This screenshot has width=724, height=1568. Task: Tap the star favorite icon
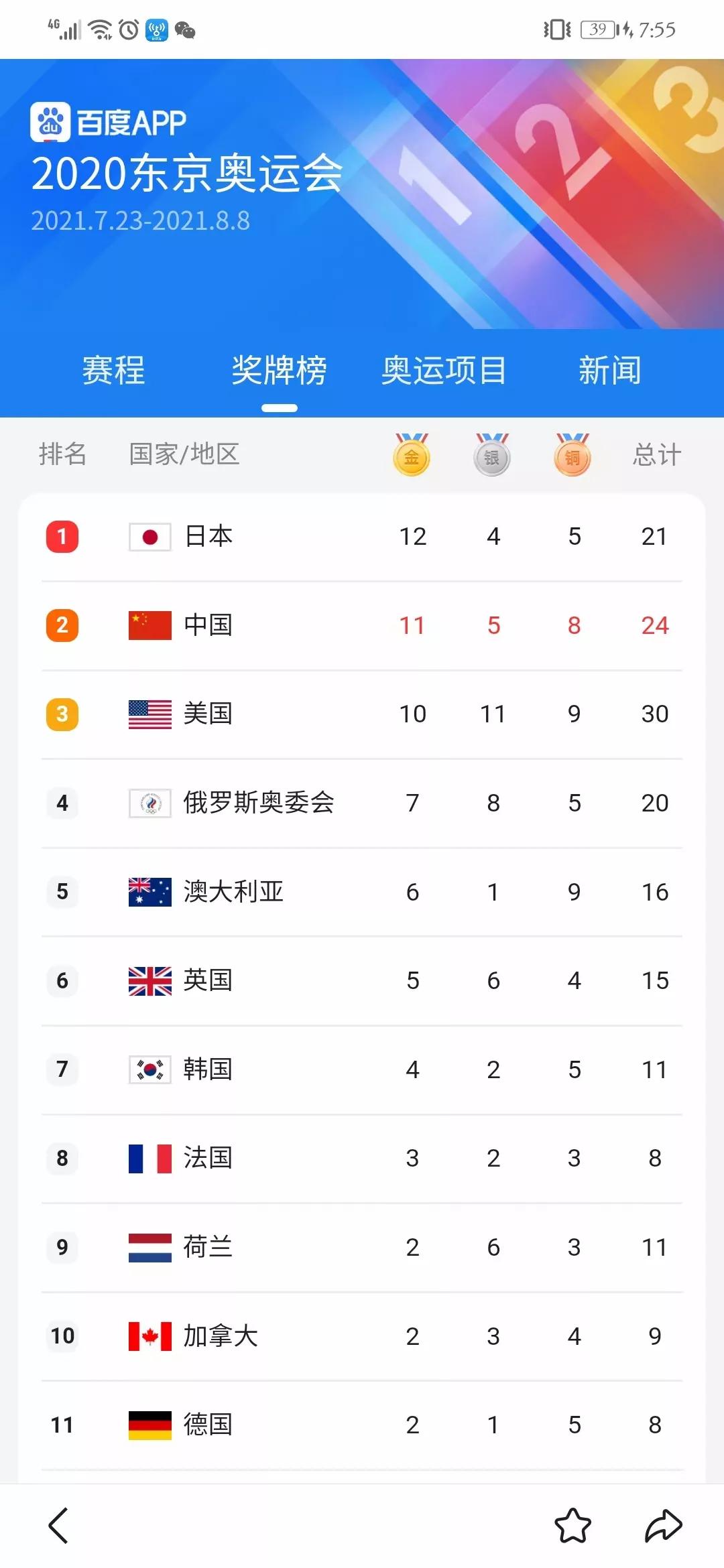pyautogui.click(x=572, y=1525)
